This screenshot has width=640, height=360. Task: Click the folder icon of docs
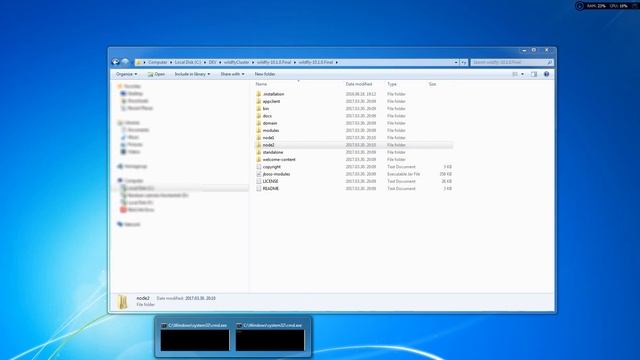(x=258, y=116)
